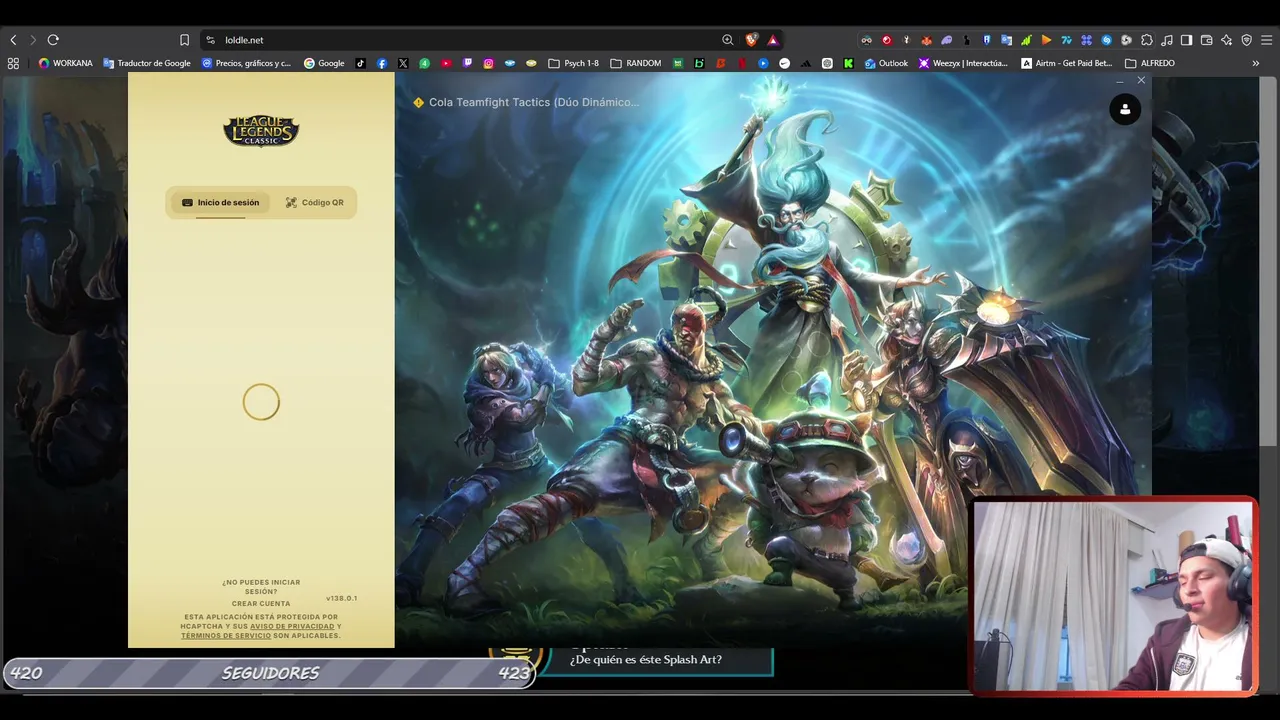Screen dimensions: 1280x720
Task: Open the browser main menu
Action: coord(1266,40)
